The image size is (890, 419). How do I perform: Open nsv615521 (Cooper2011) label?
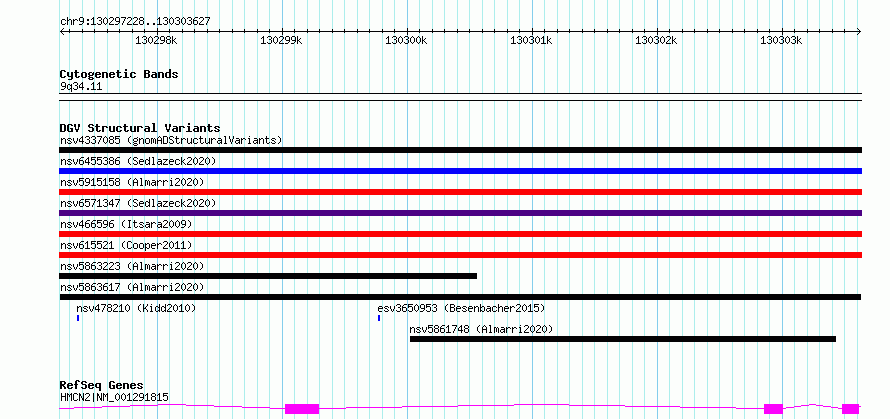point(126,245)
